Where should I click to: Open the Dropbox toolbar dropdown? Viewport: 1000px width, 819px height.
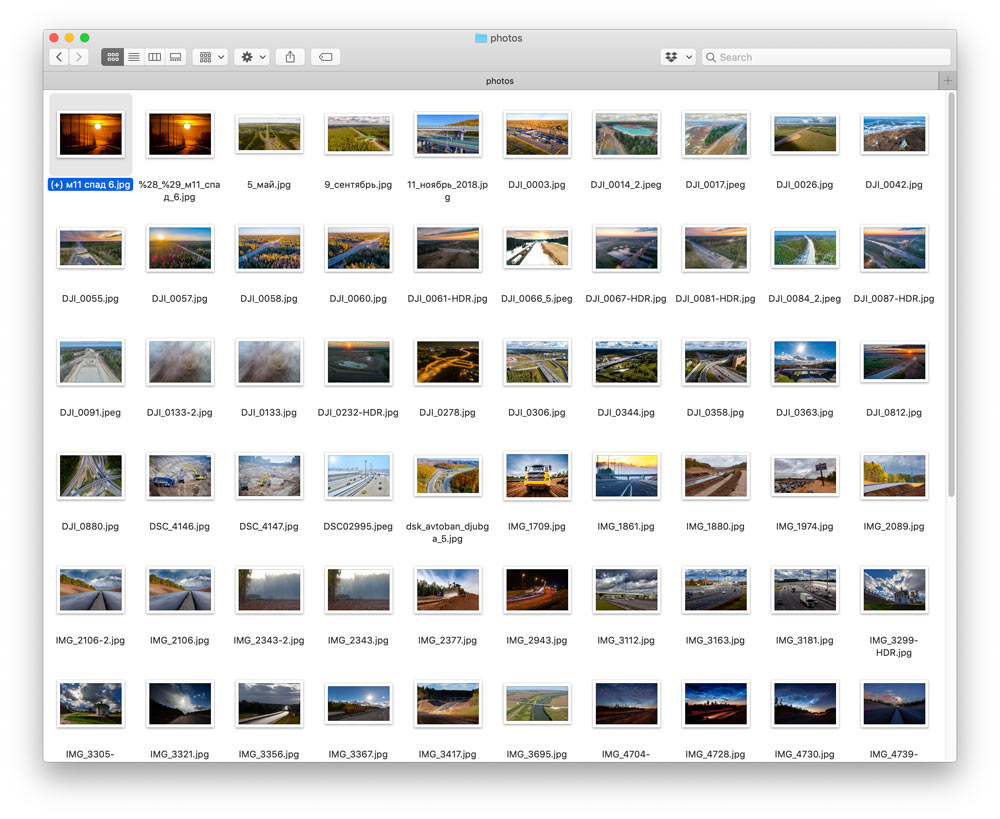pyautogui.click(x=678, y=57)
